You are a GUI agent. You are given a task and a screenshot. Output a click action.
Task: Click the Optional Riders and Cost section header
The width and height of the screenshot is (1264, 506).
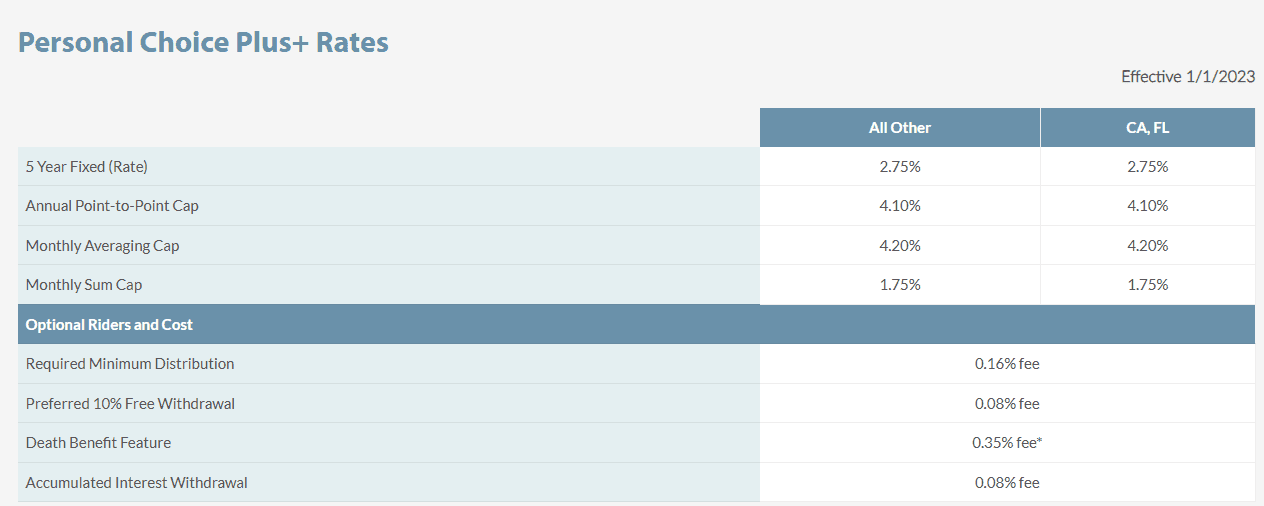tap(109, 324)
